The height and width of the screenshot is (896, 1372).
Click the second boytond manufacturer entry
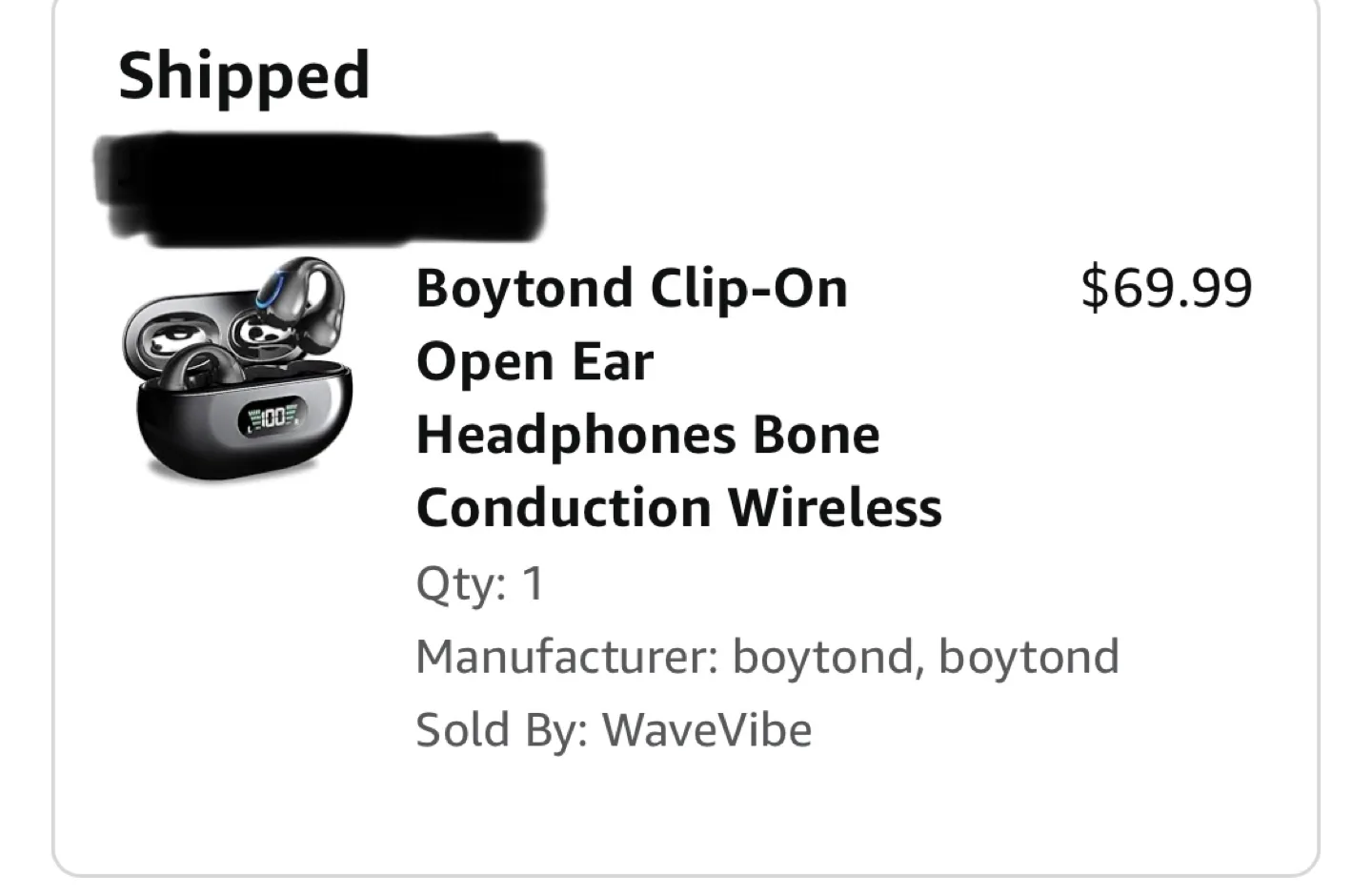(x=1027, y=656)
